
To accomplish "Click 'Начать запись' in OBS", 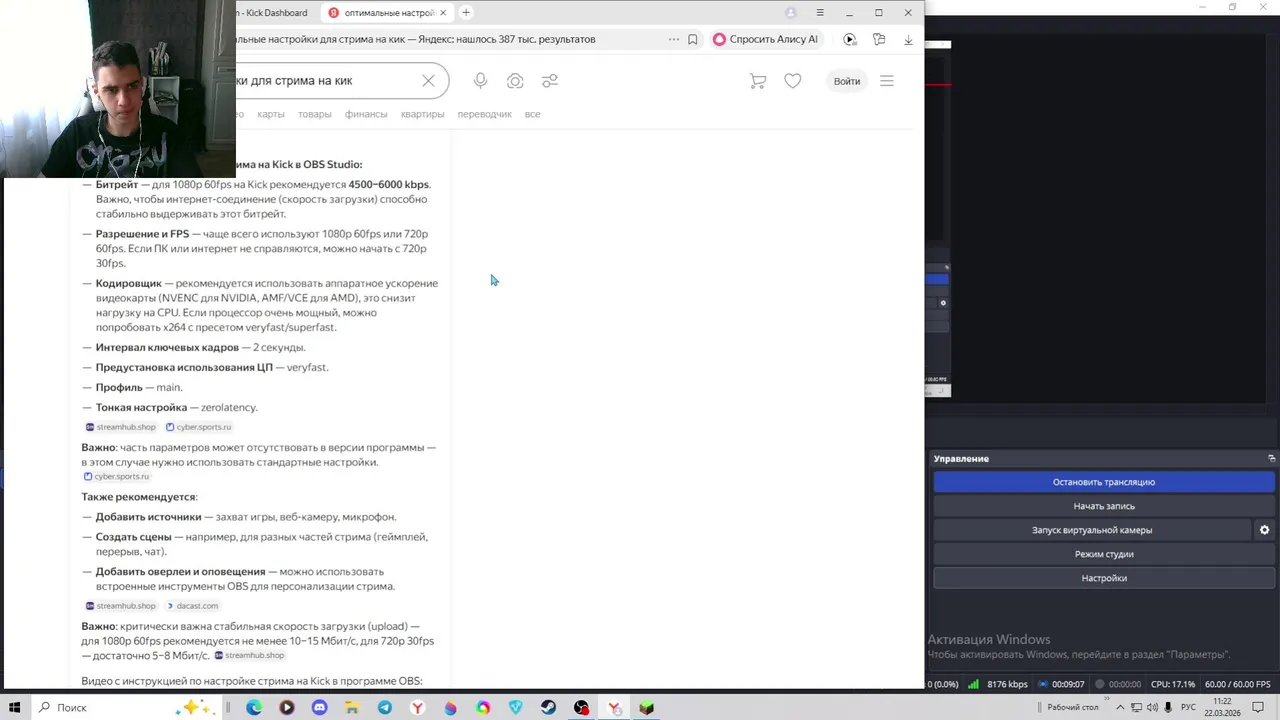I will pos(1104,506).
